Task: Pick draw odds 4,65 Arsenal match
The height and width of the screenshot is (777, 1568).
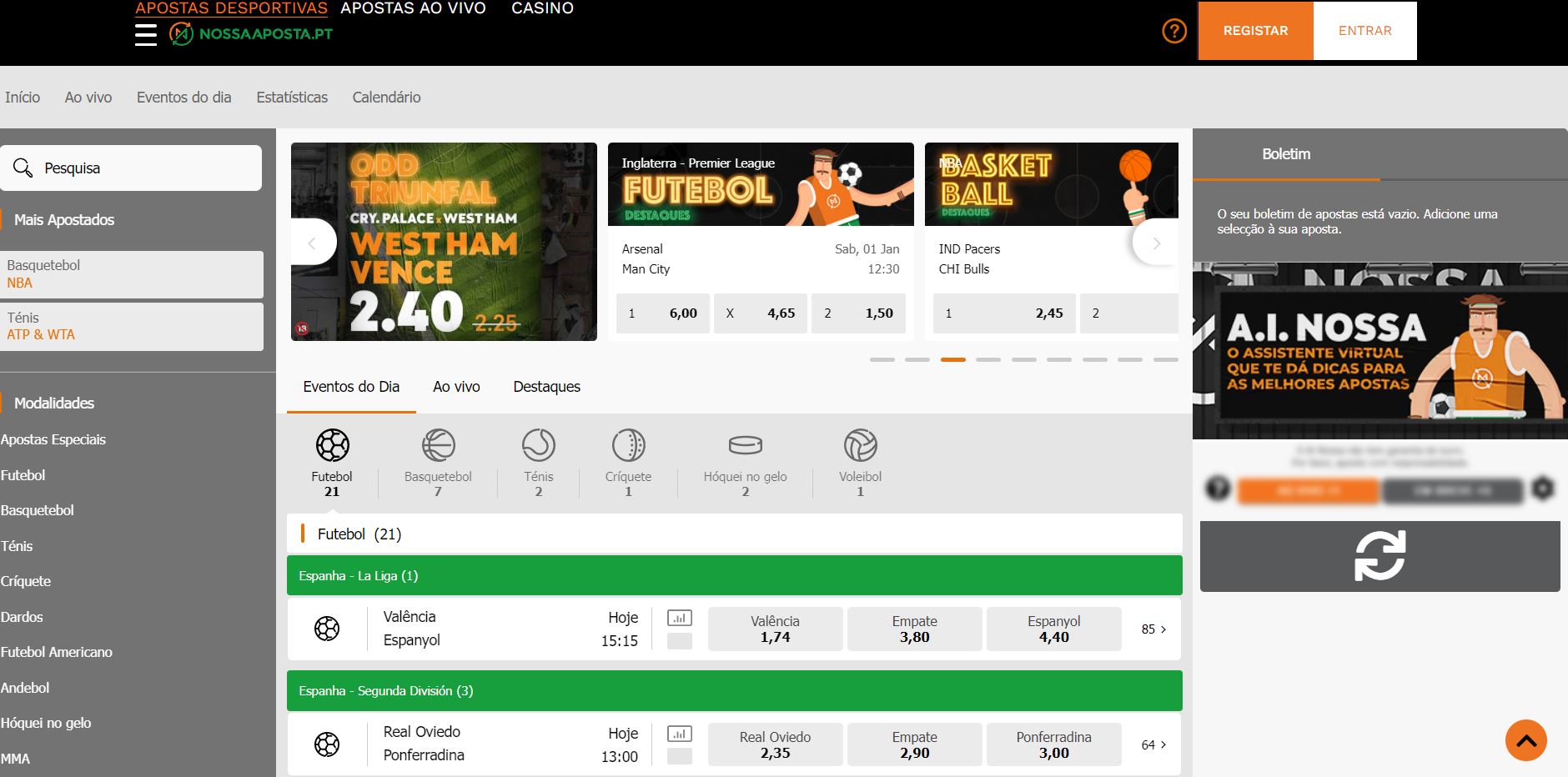Action: coord(761,313)
